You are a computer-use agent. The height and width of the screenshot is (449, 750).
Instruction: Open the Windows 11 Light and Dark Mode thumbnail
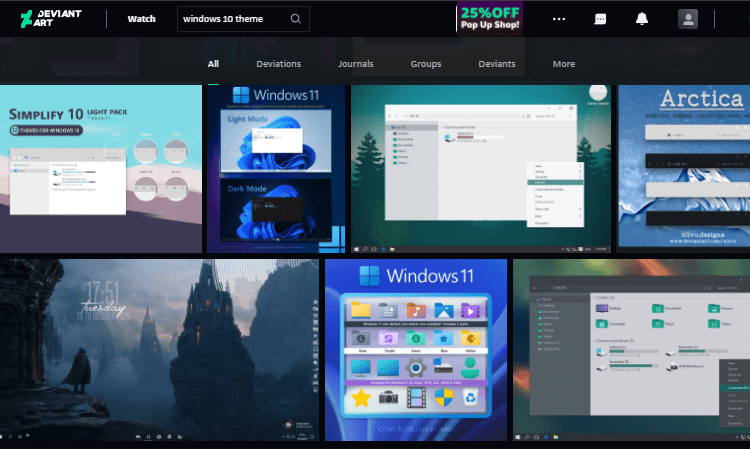pyautogui.click(x=276, y=169)
